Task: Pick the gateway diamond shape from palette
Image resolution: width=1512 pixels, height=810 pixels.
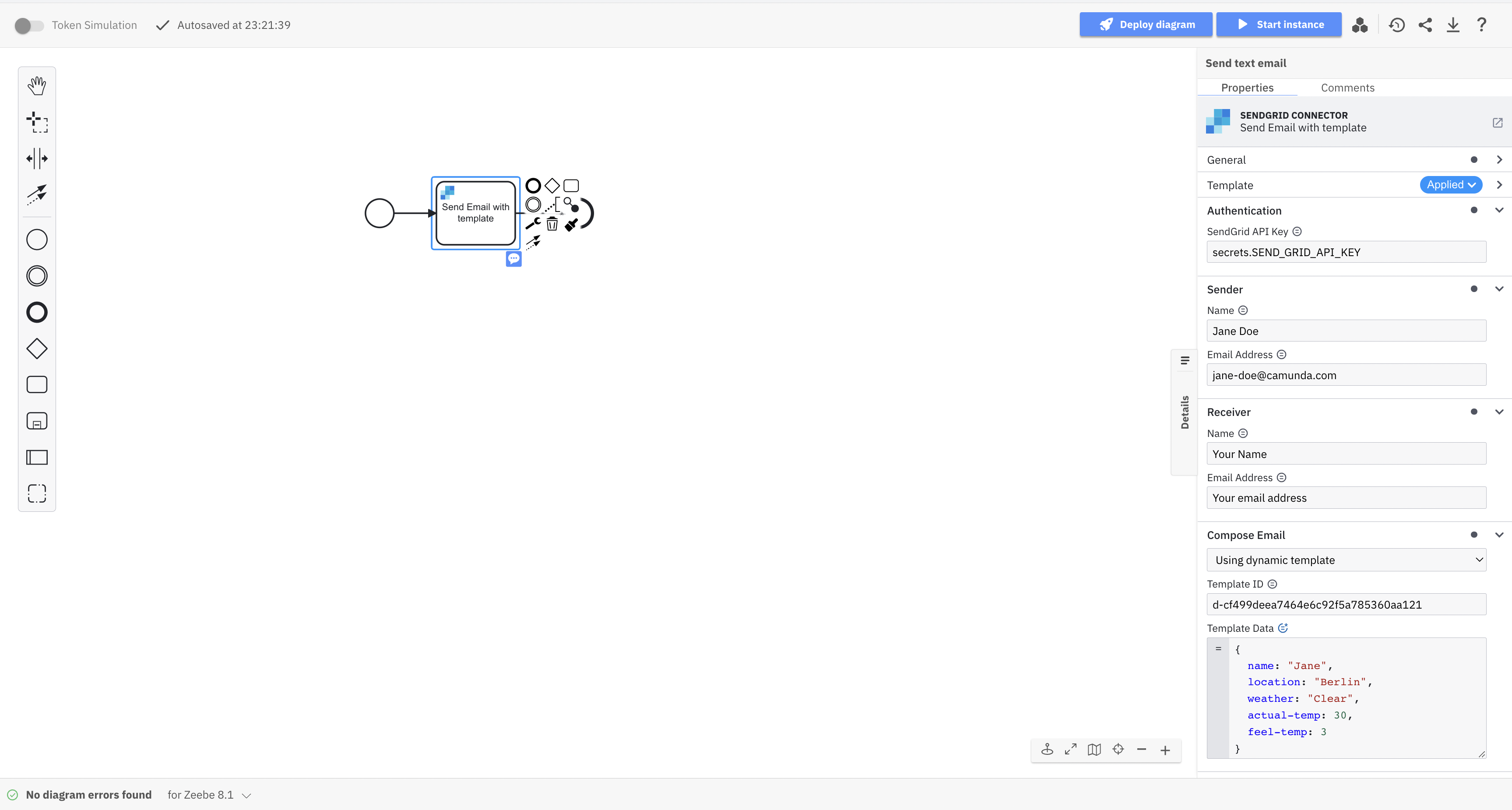Action: 36,349
